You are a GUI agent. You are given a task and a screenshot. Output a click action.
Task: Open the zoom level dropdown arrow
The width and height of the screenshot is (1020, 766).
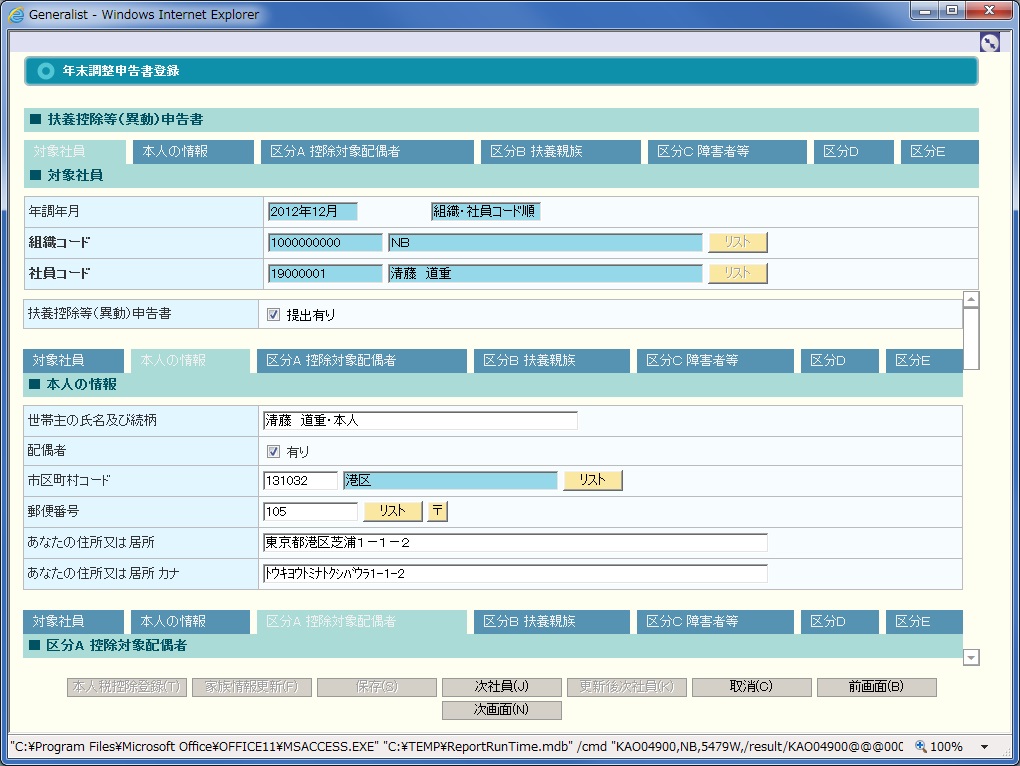[x=984, y=747]
